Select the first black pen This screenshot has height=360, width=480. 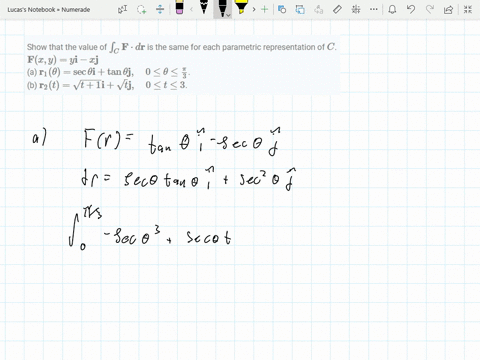[x=204, y=8]
